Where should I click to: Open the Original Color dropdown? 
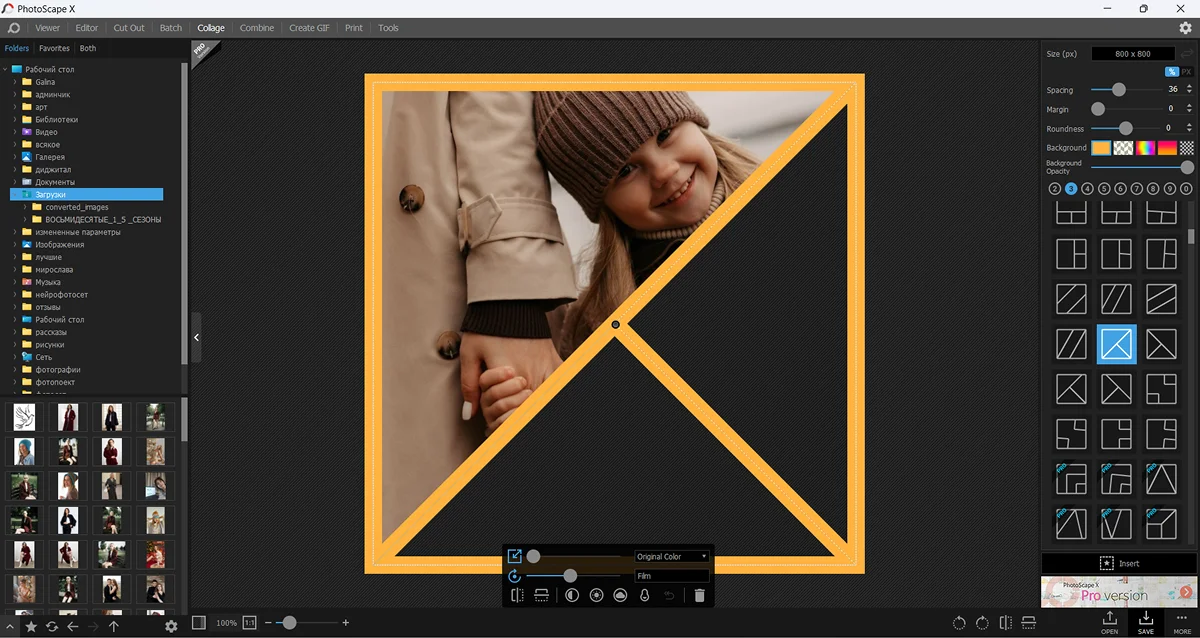click(x=672, y=556)
